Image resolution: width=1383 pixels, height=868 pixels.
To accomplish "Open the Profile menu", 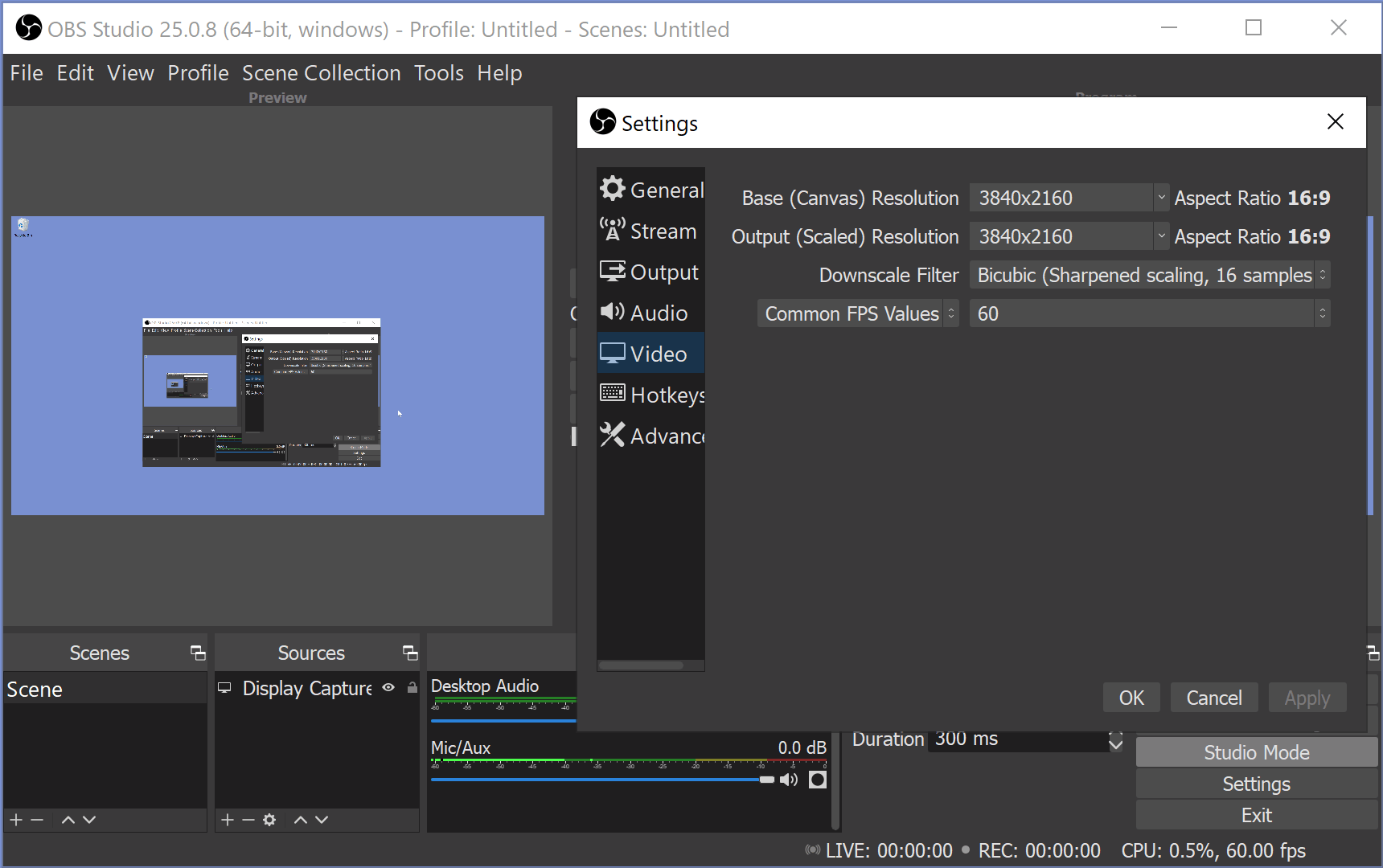I will click(x=198, y=73).
